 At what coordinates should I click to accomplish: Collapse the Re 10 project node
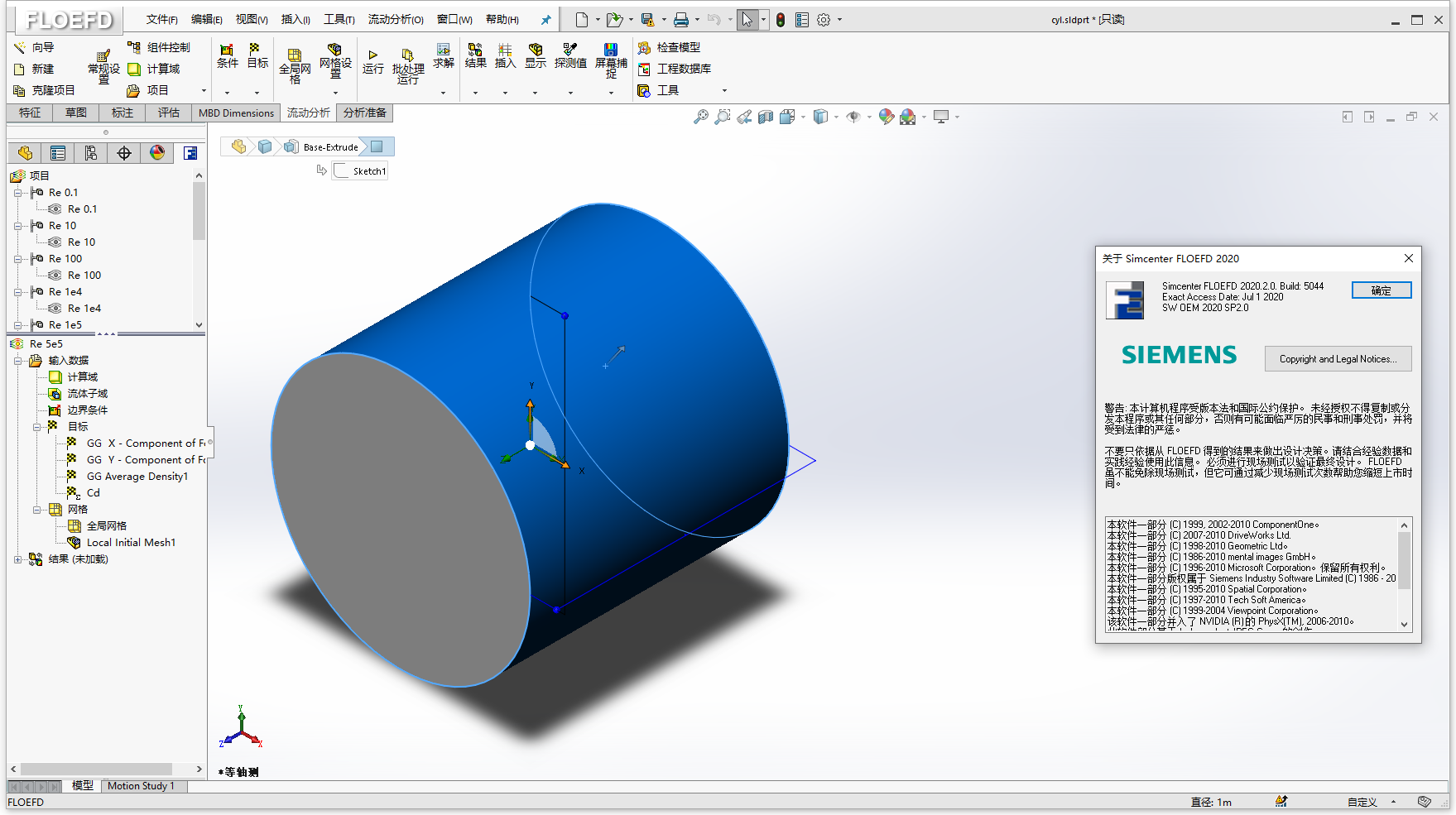[17, 226]
